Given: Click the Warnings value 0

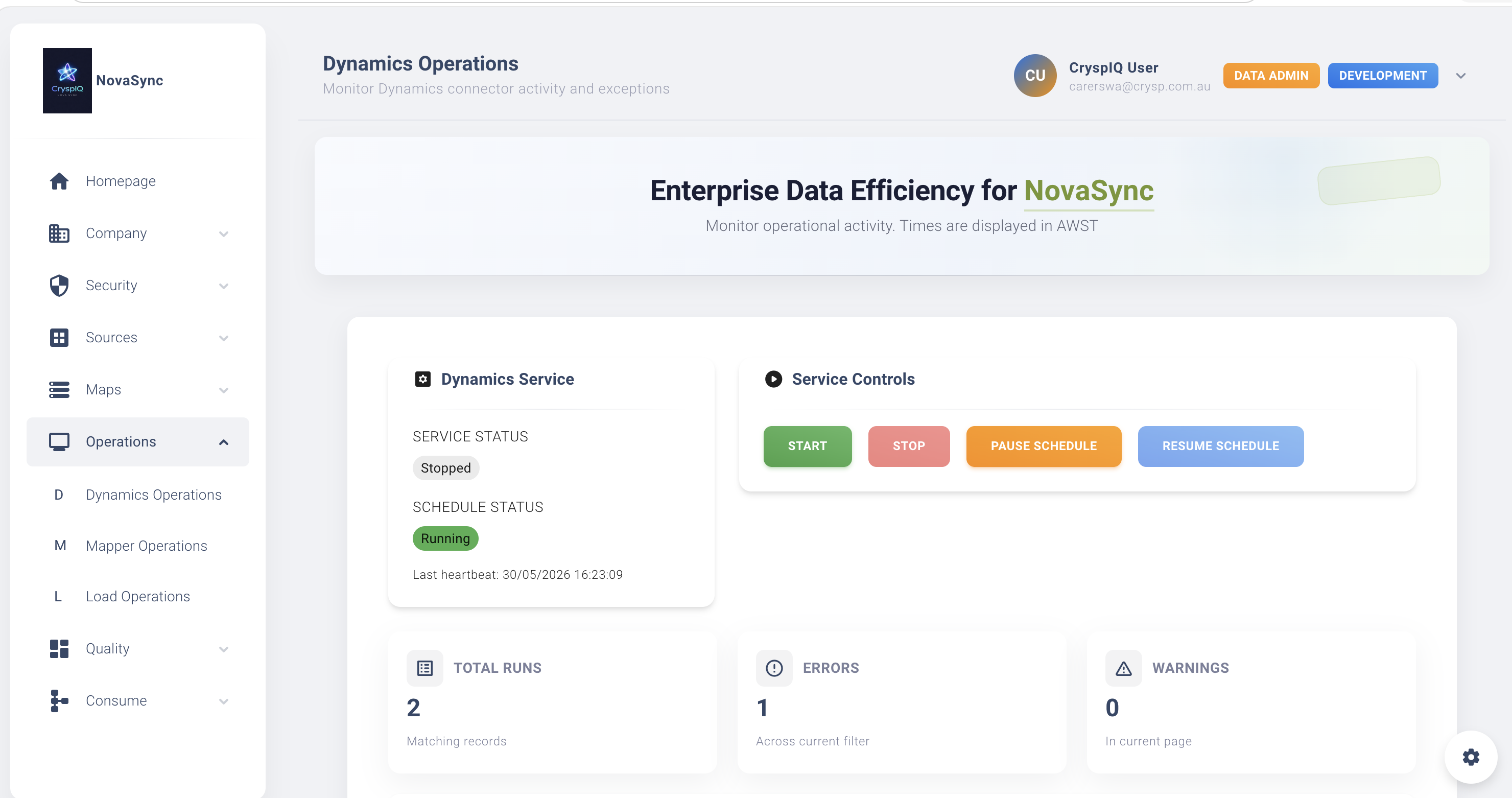Looking at the screenshot, I should (1112, 708).
